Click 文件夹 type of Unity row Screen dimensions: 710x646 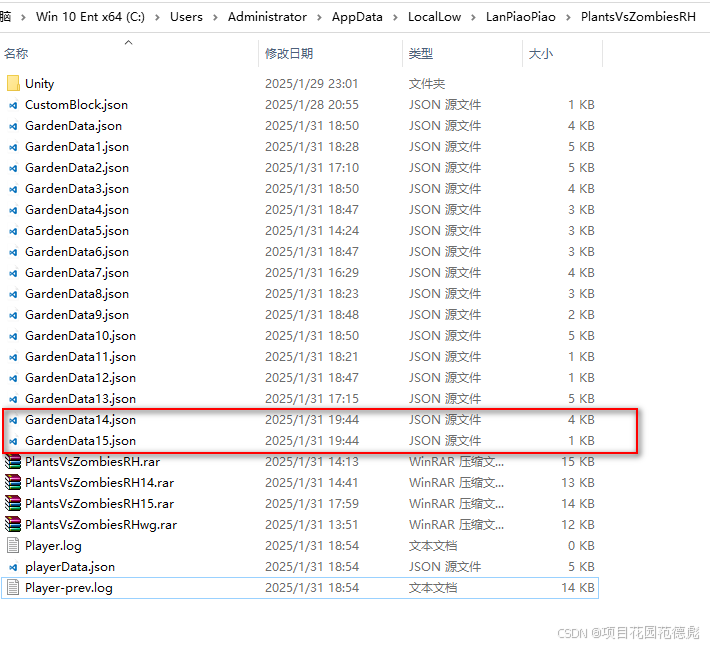(427, 84)
